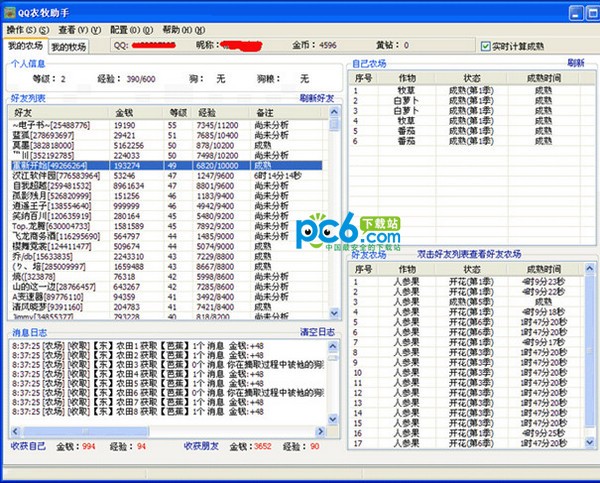The height and width of the screenshot is (483, 600).
Task: Click the message log horizontal scrollbar thumb
Action: [85, 432]
